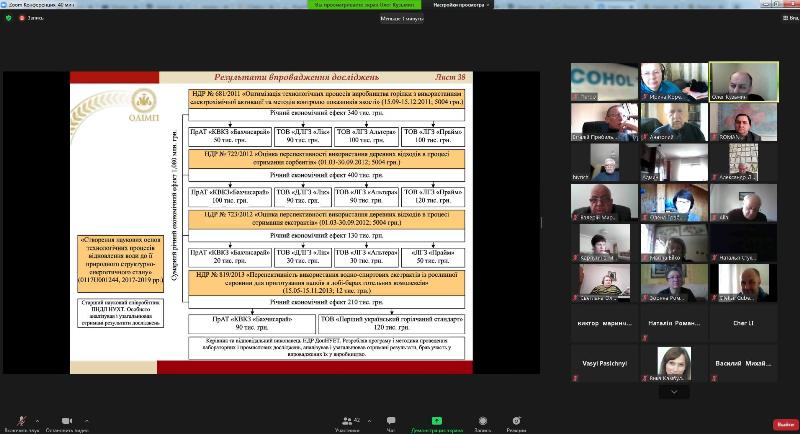Click the View button at top right
The image size is (800, 434).
(791, 18)
